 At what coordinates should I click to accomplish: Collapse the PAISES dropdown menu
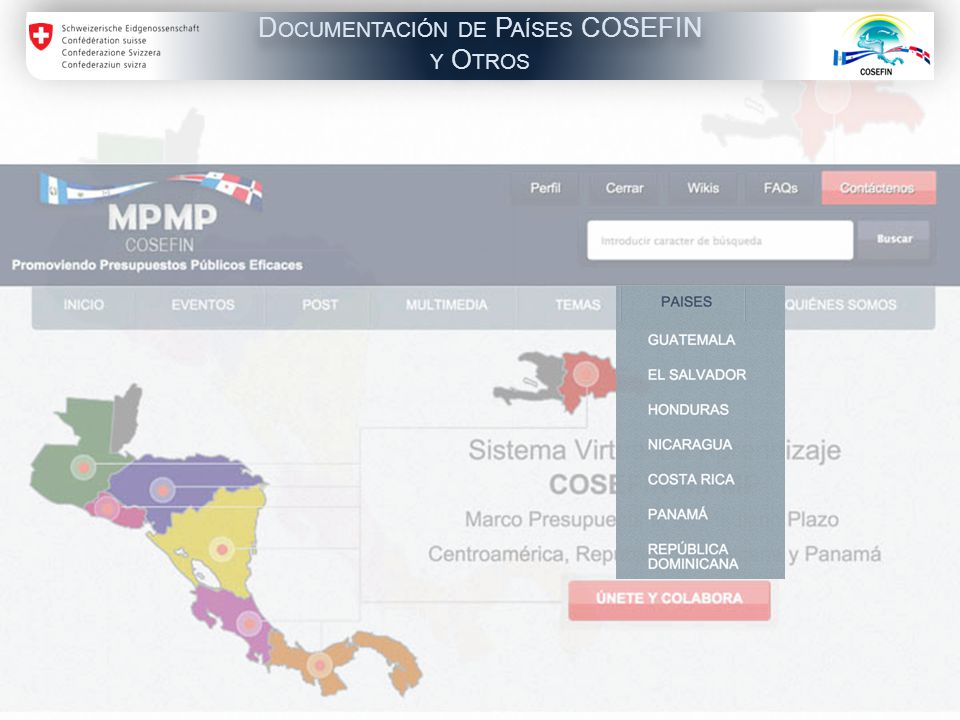coord(686,302)
